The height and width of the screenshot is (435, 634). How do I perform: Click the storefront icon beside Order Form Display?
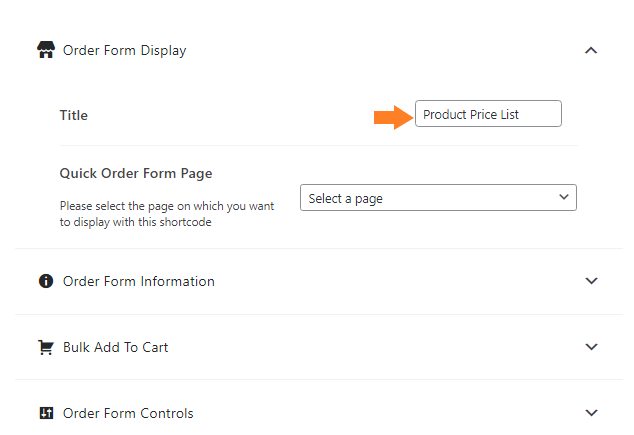(46, 50)
